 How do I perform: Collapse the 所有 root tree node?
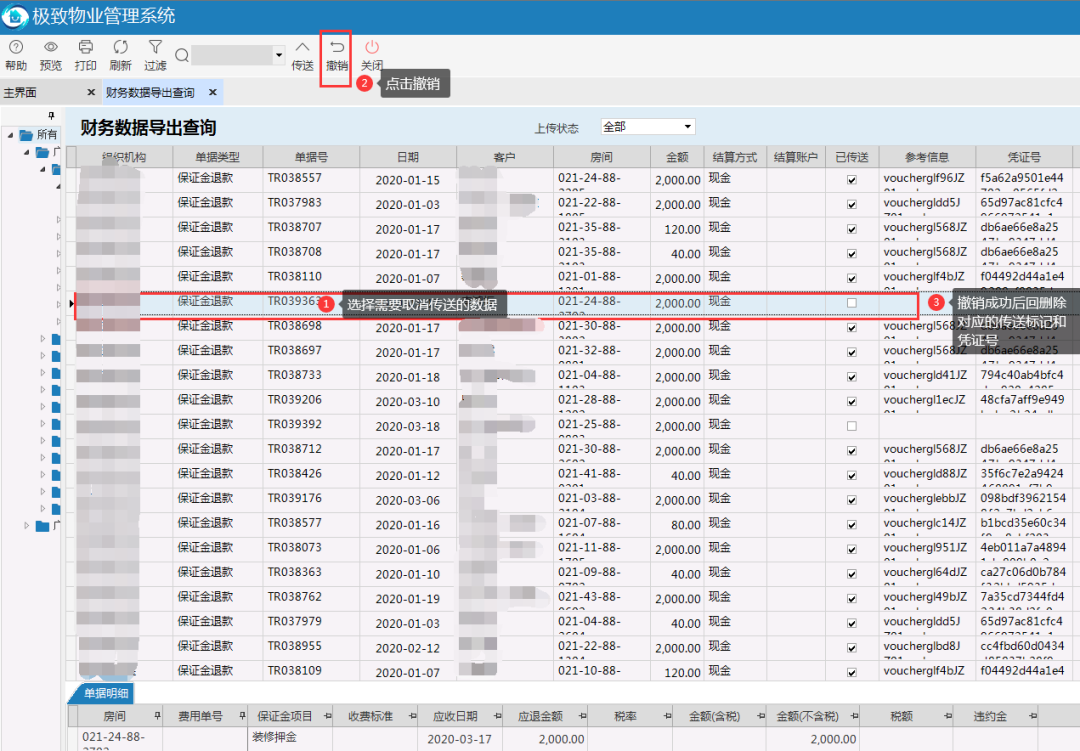click(10, 135)
